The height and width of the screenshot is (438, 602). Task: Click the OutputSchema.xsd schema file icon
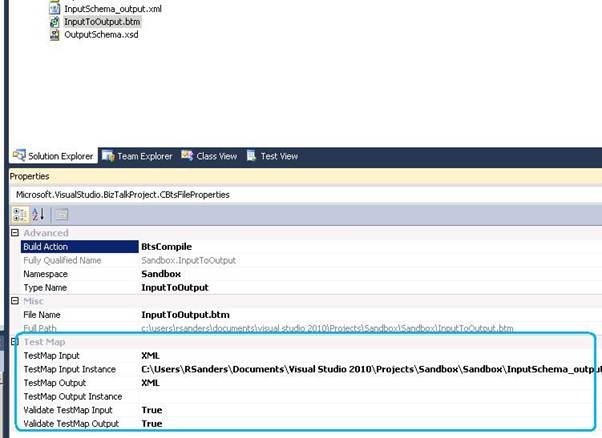click(x=55, y=34)
